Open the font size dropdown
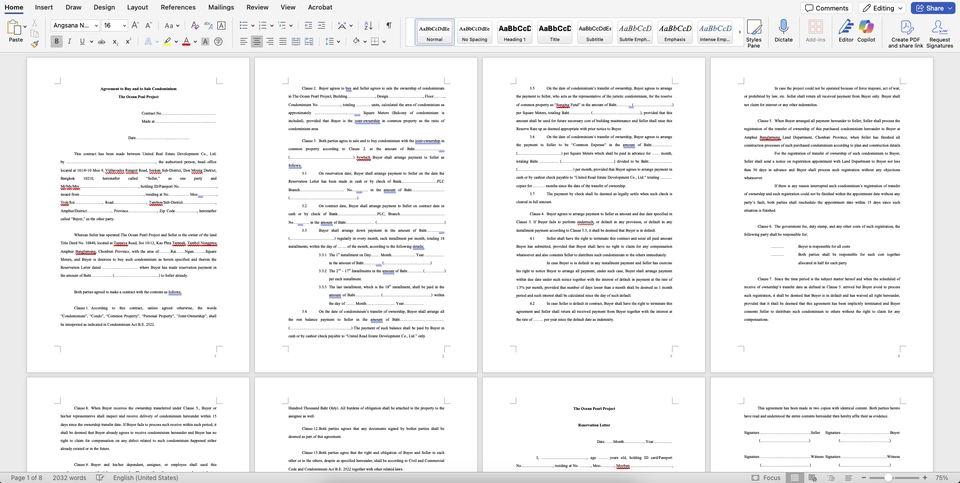This screenshot has width=960, height=483. click(x=124, y=26)
